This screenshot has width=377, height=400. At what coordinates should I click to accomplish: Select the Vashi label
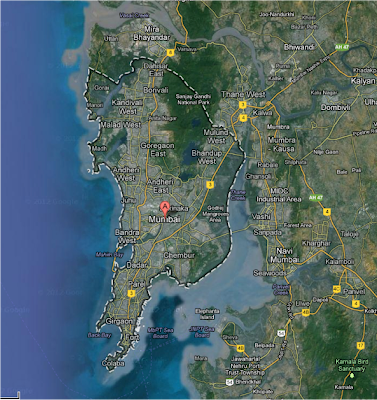coord(261,217)
